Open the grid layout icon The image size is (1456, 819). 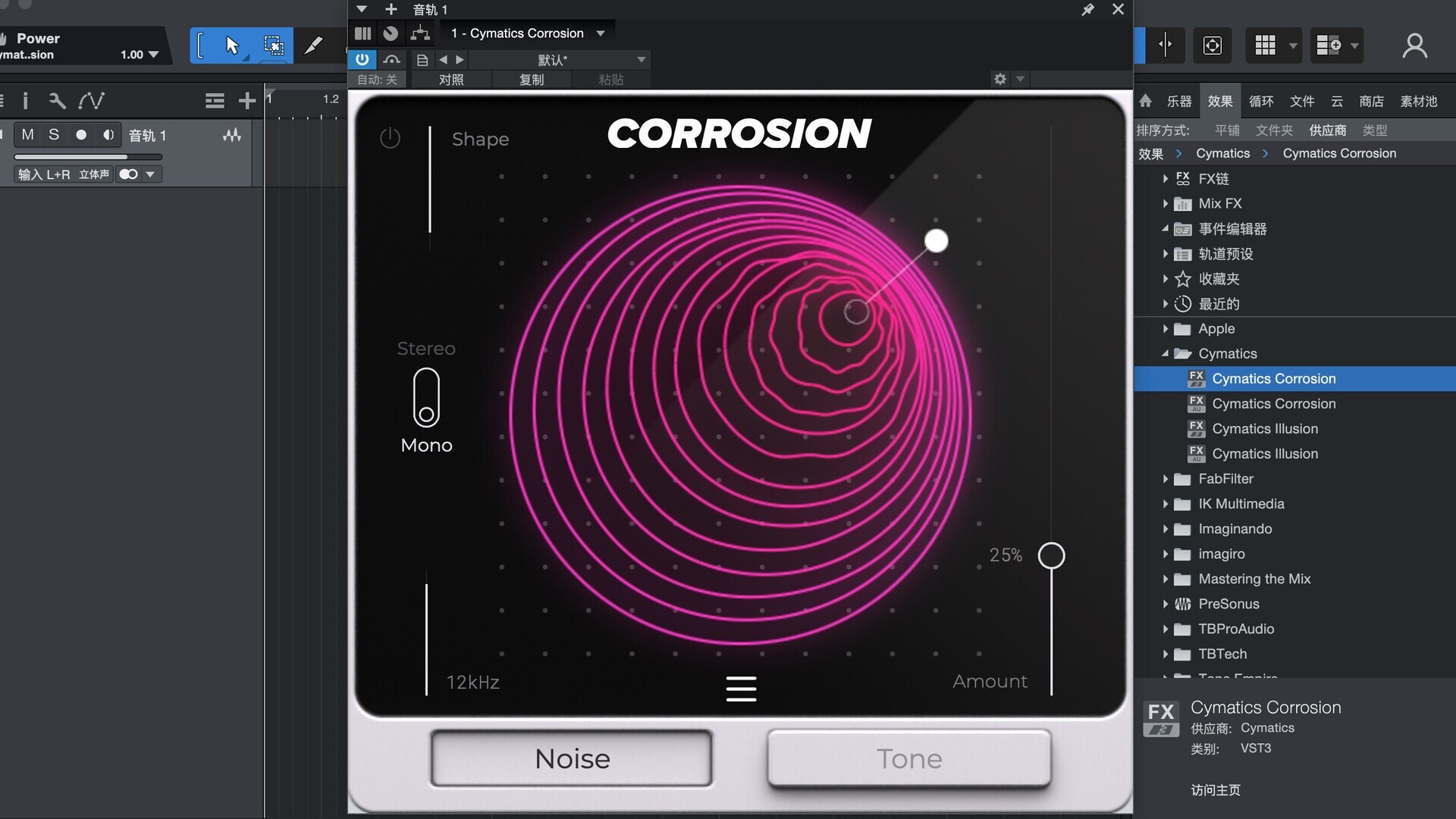[x=1265, y=45]
